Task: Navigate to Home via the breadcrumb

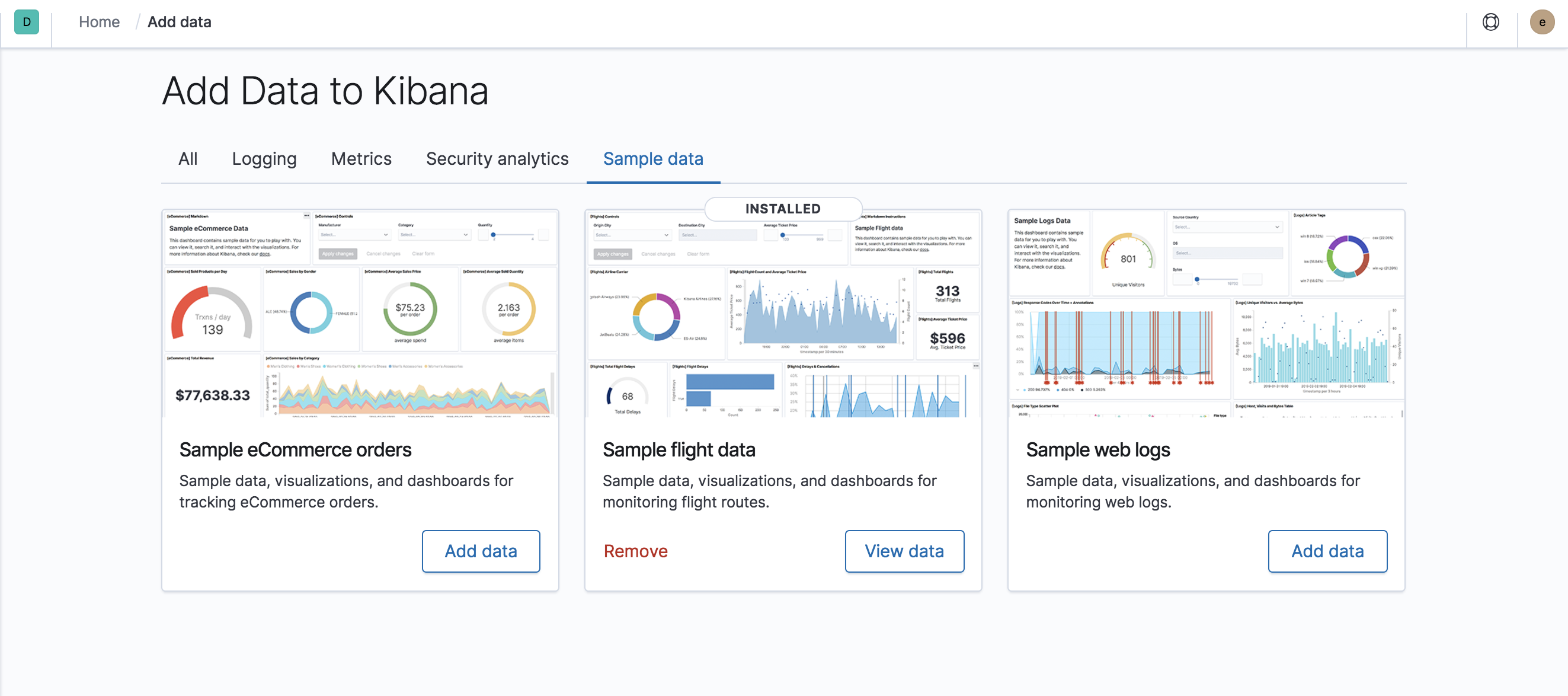Action: (98, 22)
